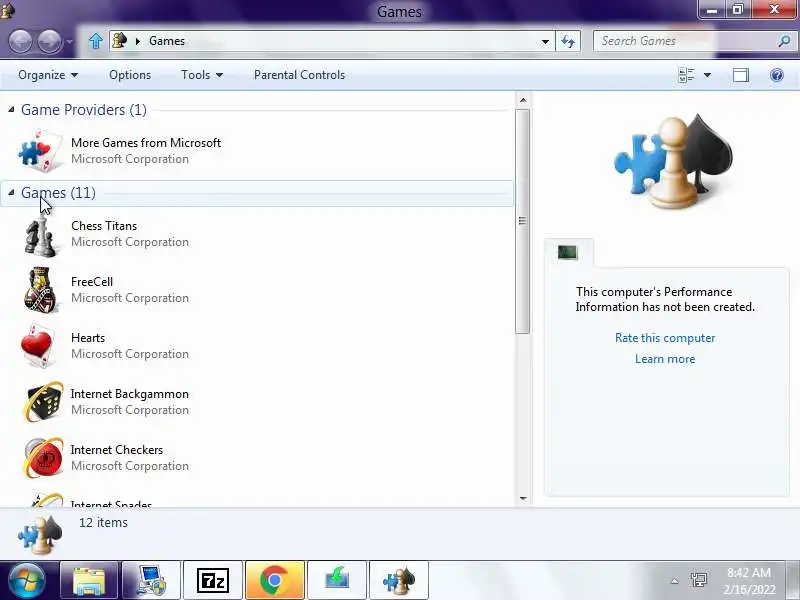This screenshot has width=800, height=600.
Task: Click the Back navigation button
Action: (x=21, y=41)
